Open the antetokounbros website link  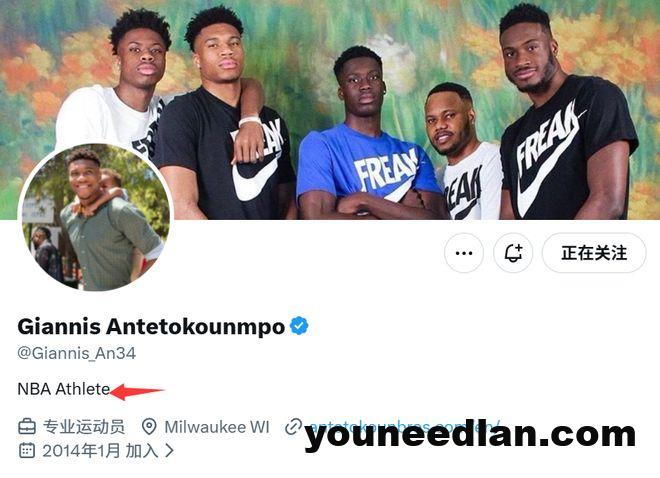404,426
